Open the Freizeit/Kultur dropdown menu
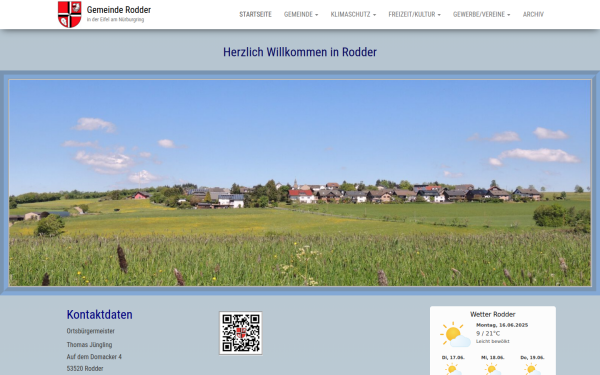 tap(414, 14)
